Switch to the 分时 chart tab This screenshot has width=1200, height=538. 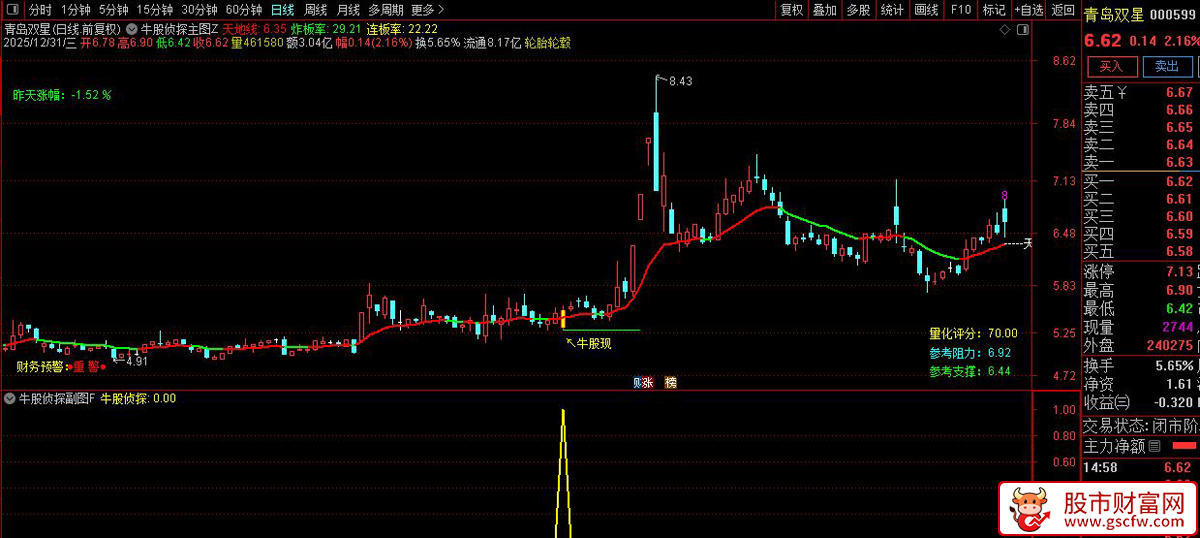(x=40, y=10)
